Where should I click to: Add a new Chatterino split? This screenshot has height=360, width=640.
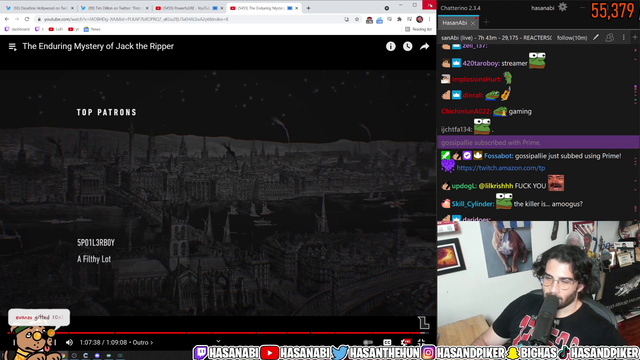pos(635,38)
